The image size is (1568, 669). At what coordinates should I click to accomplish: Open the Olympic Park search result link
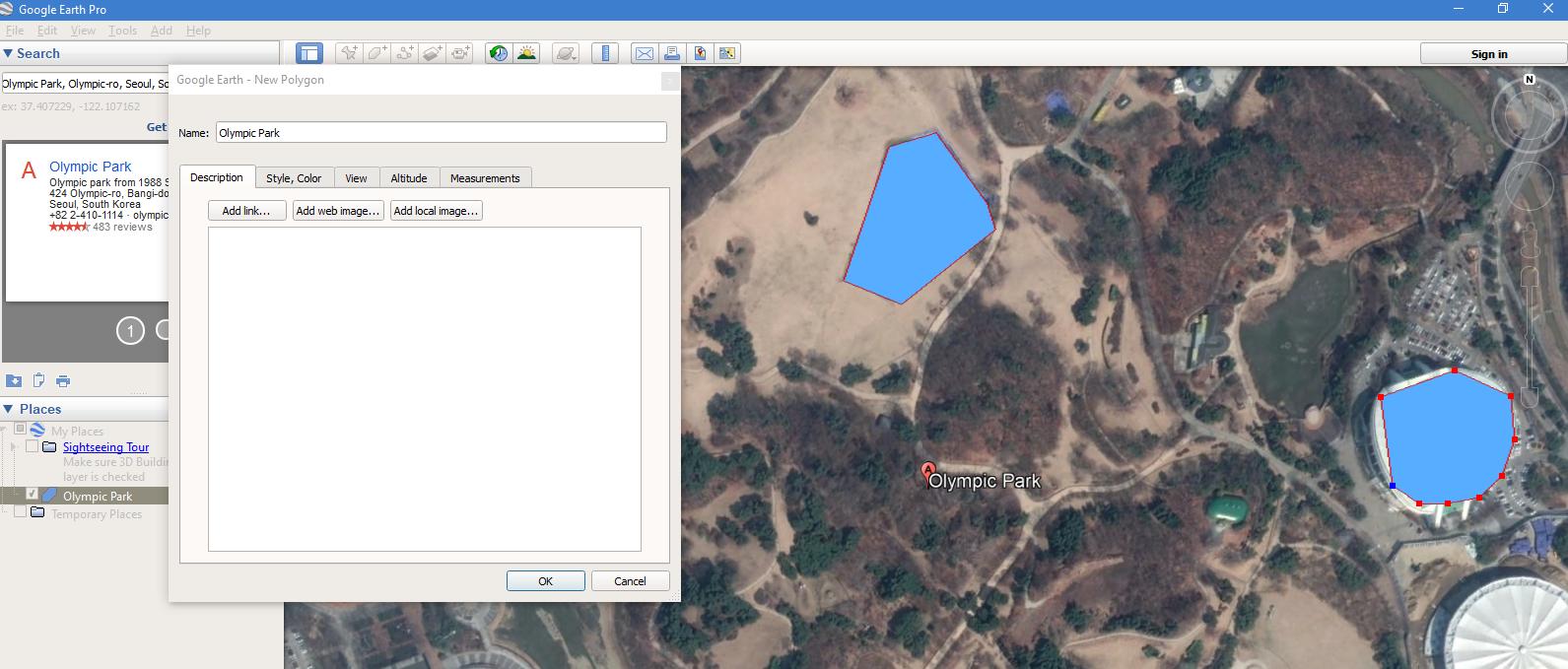90,167
